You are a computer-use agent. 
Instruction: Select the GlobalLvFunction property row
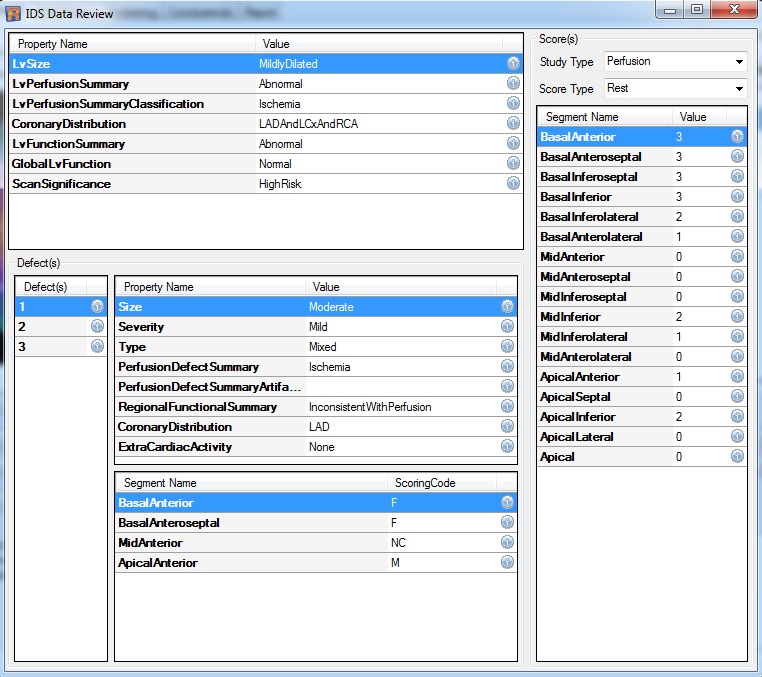(x=130, y=164)
